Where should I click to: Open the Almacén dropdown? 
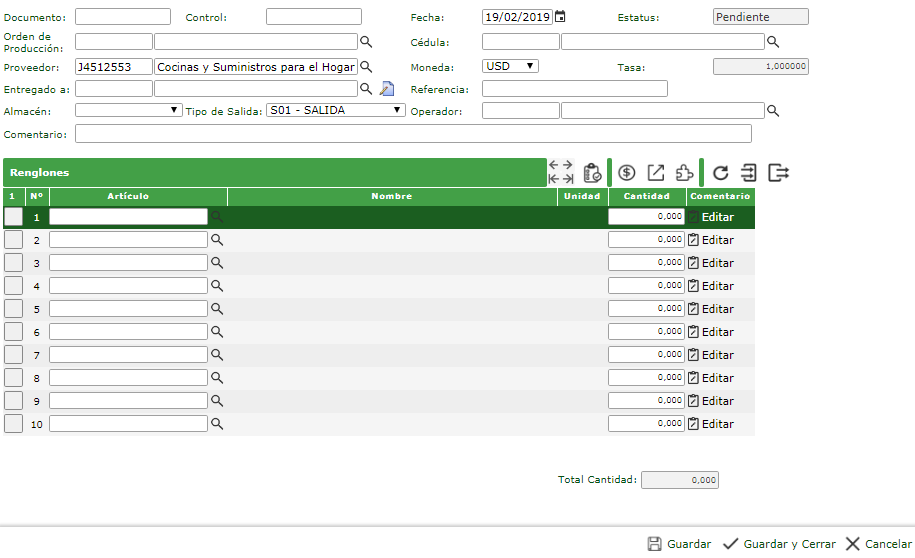[128, 110]
